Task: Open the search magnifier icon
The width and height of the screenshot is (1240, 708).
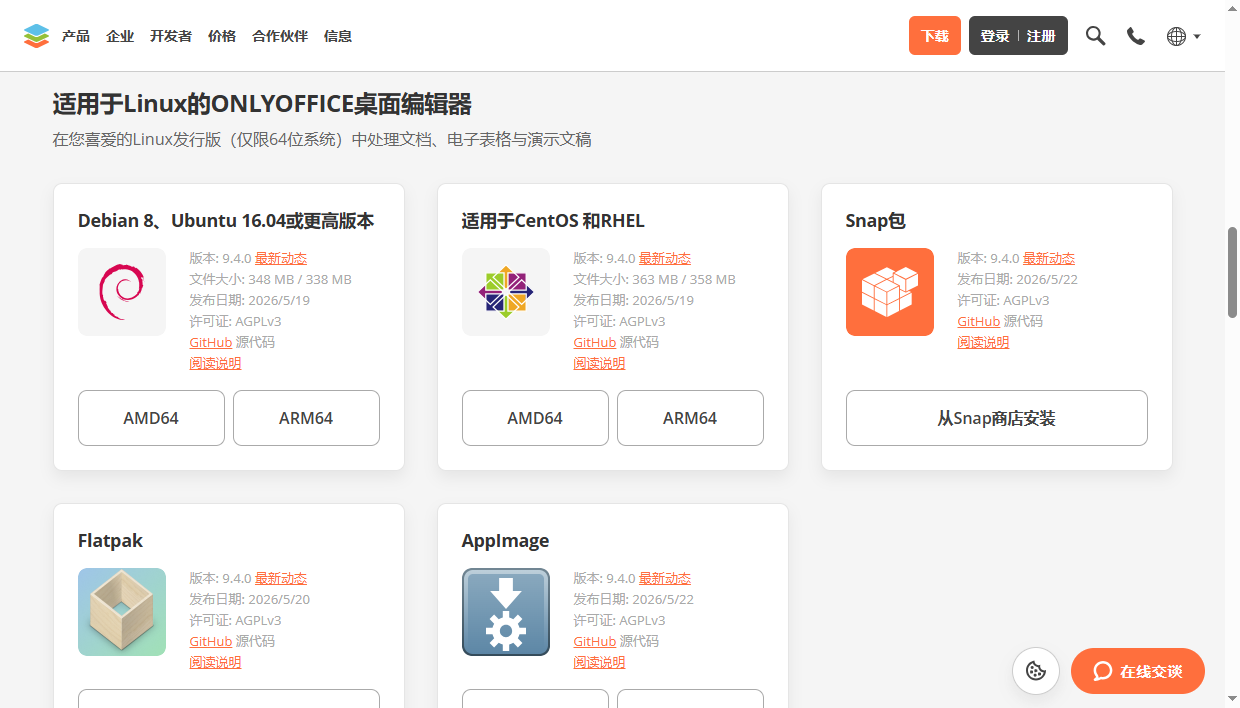Action: (x=1096, y=36)
